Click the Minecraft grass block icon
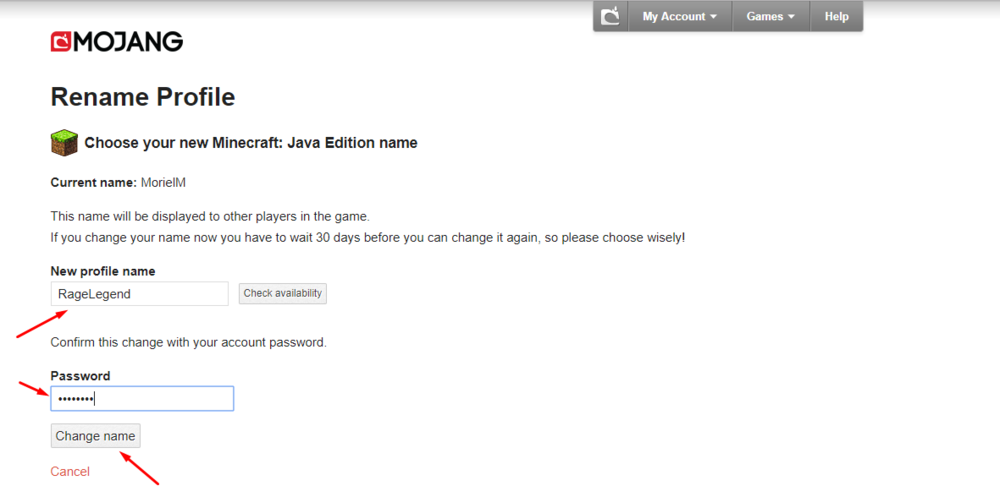1000x497 pixels. [64, 143]
